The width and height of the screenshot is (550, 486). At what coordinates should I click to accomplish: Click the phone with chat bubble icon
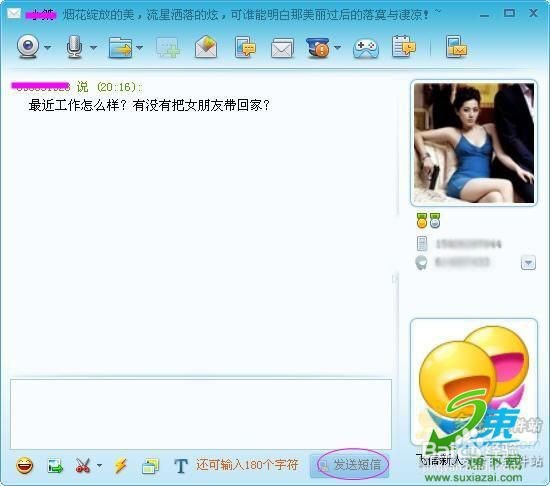coord(245,47)
